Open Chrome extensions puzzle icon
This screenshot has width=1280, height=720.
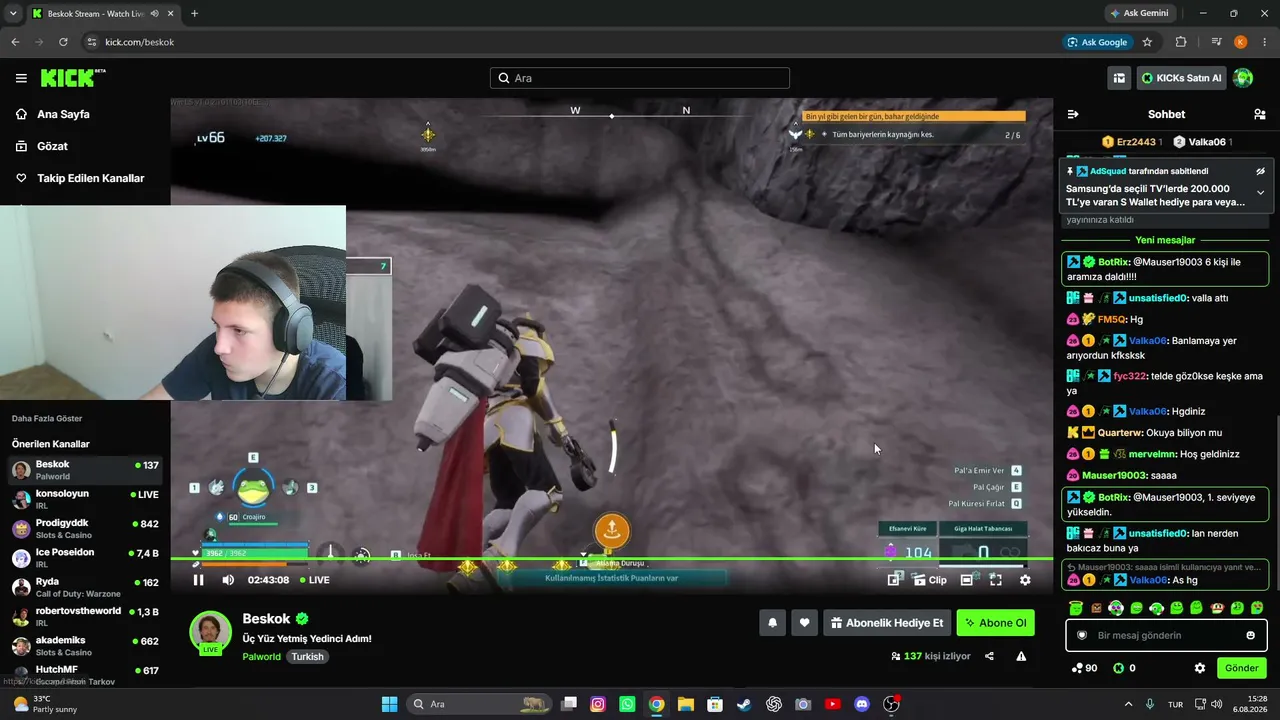[x=1181, y=42]
